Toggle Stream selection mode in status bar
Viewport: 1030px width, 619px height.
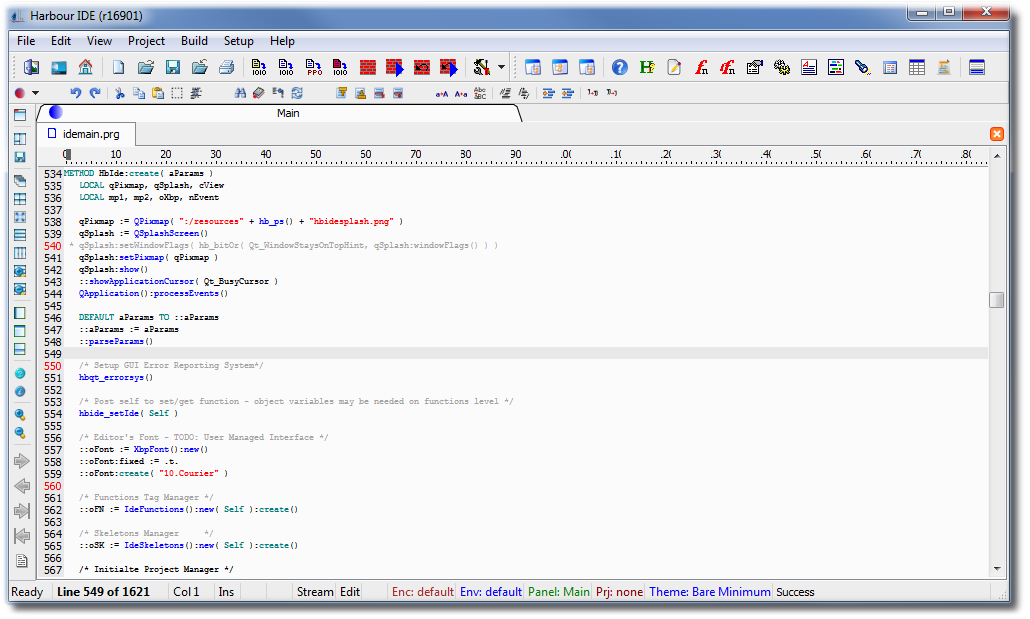(315, 592)
